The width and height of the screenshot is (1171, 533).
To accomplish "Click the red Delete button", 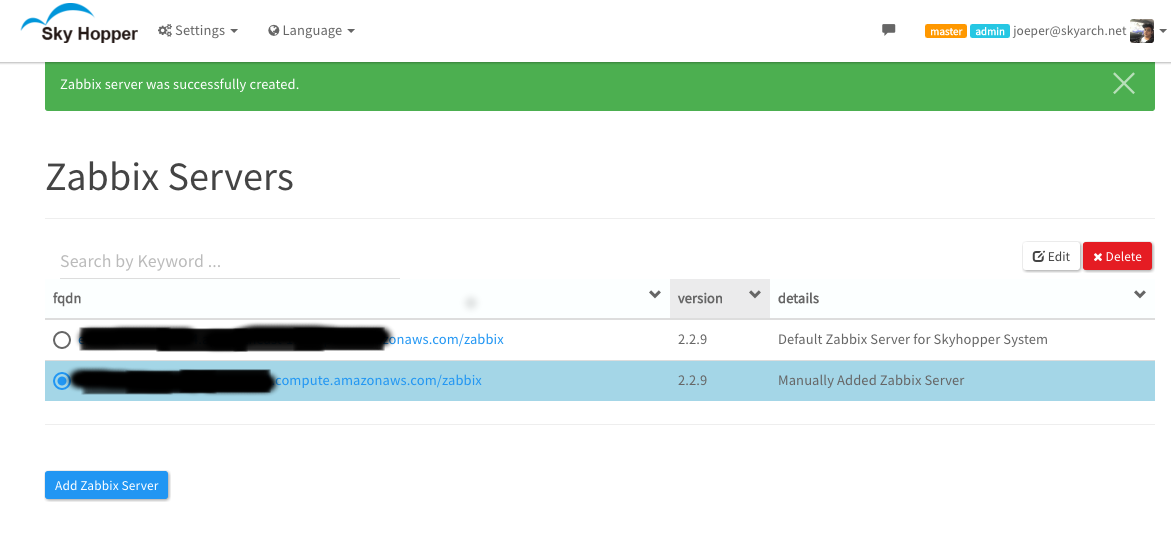I will click(1117, 256).
